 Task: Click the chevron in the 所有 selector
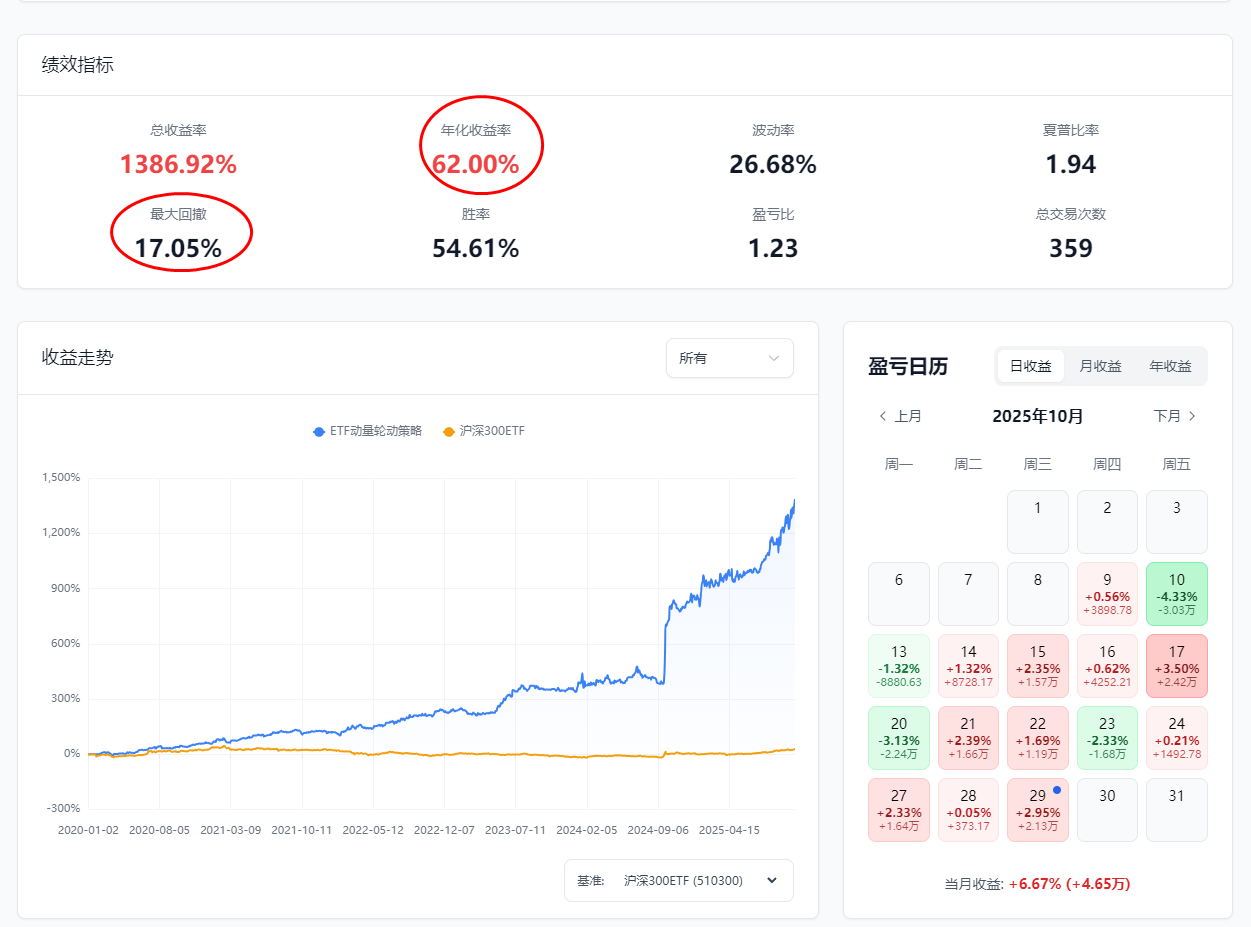[773, 358]
